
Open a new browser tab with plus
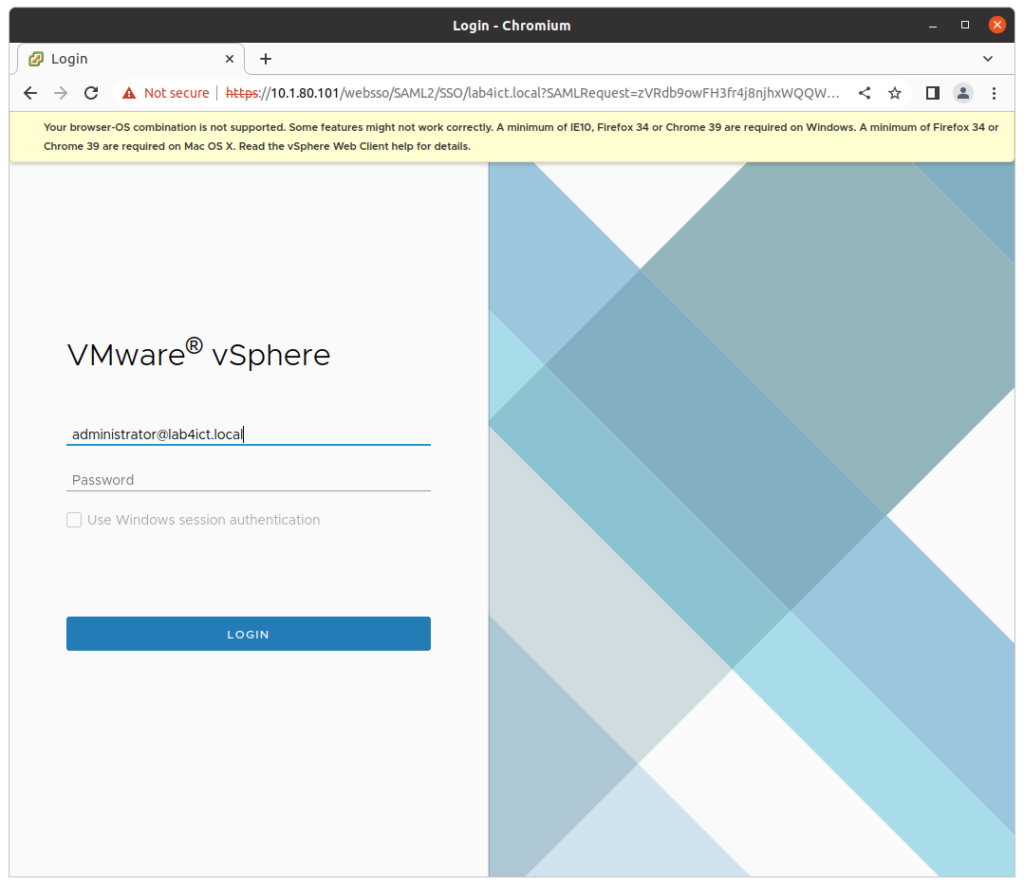pyautogui.click(x=265, y=58)
